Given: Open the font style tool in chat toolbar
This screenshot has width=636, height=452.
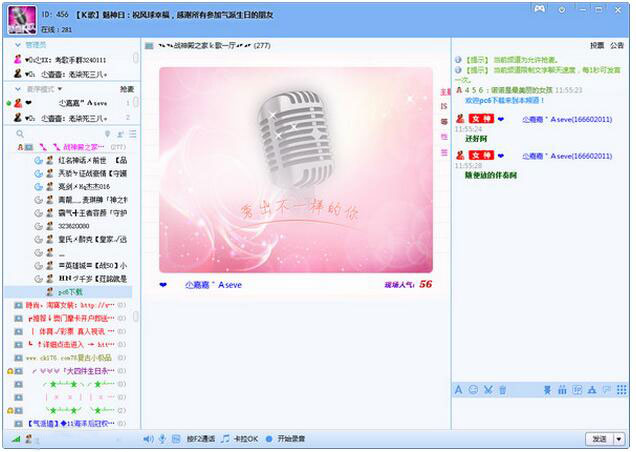Looking at the screenshot, I should click(x=458, y=390).
